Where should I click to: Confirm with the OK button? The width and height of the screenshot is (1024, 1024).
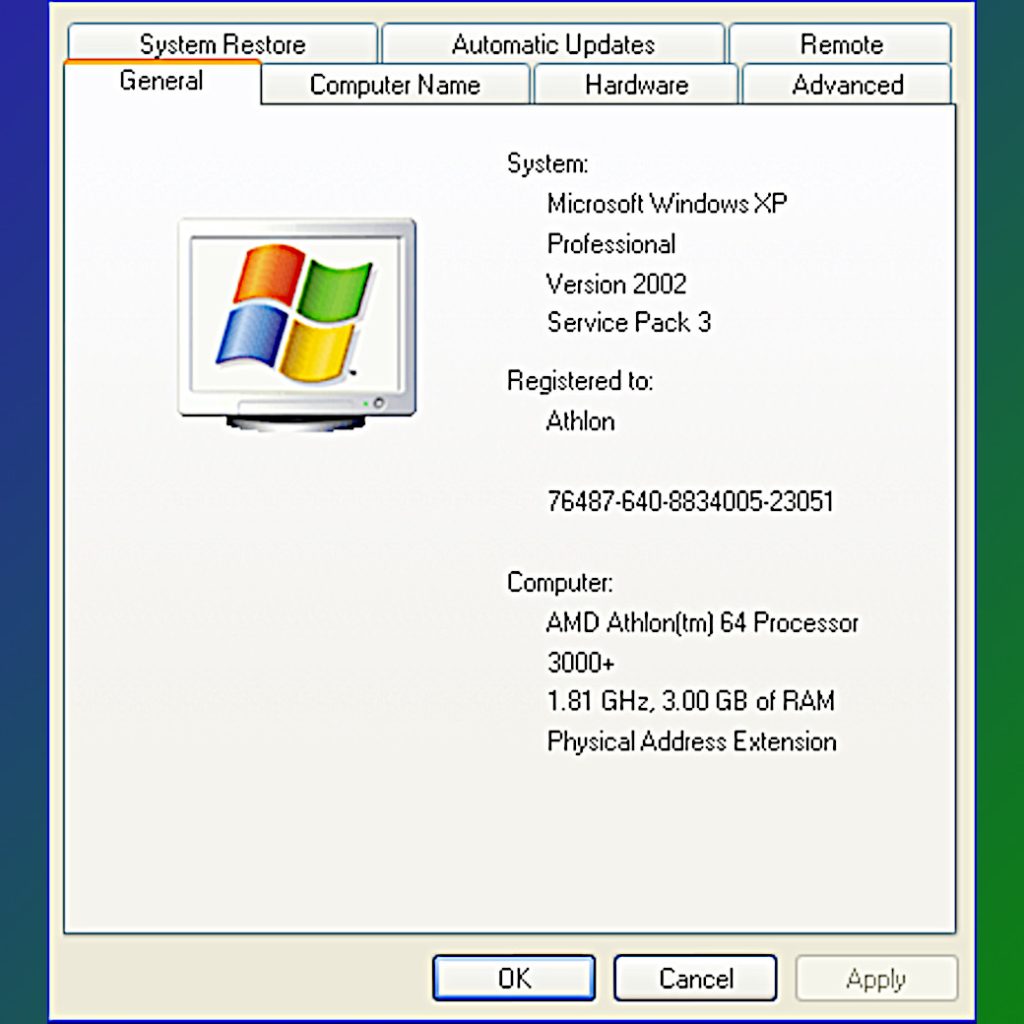[x=514, y=978]
